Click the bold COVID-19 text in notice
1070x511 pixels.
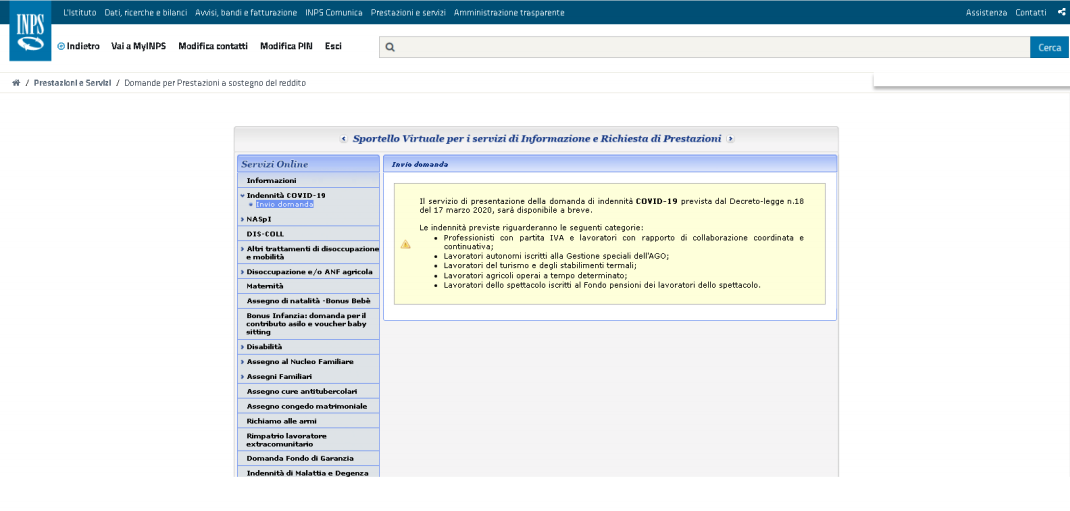pos(656,202)
